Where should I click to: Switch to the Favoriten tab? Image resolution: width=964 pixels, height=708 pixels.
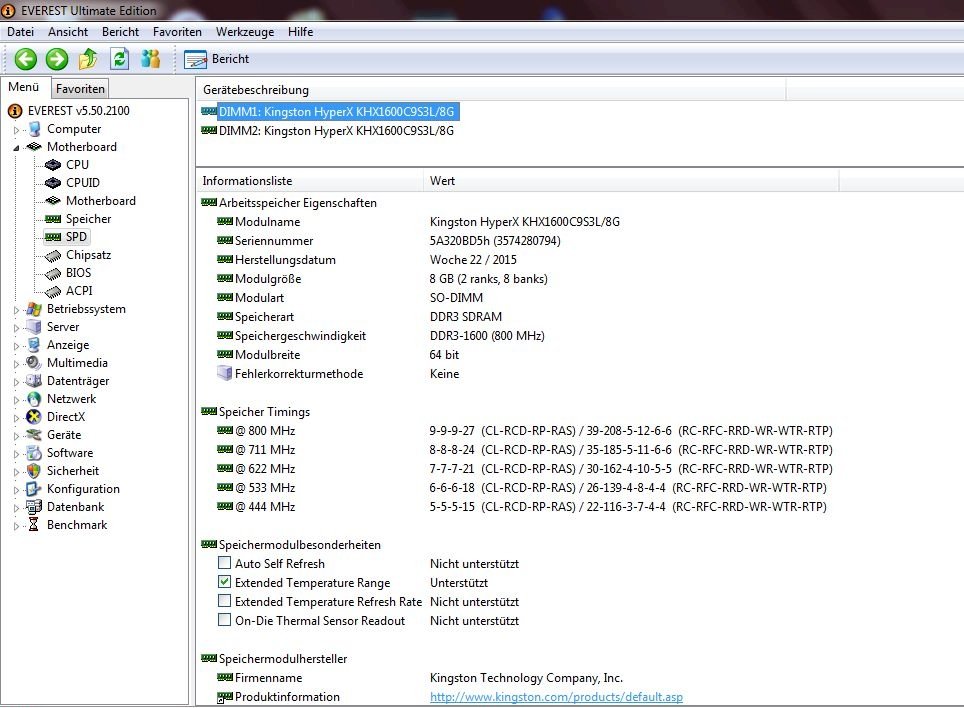80,89
